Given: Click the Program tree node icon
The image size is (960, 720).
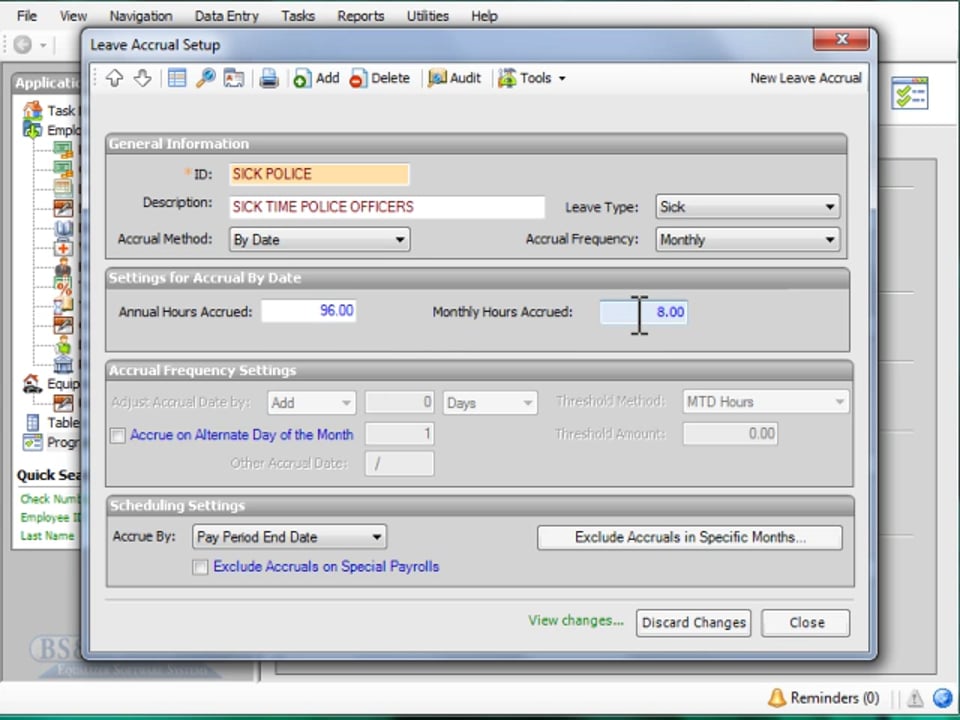Looking at the screenshot, I should [32, 442].
